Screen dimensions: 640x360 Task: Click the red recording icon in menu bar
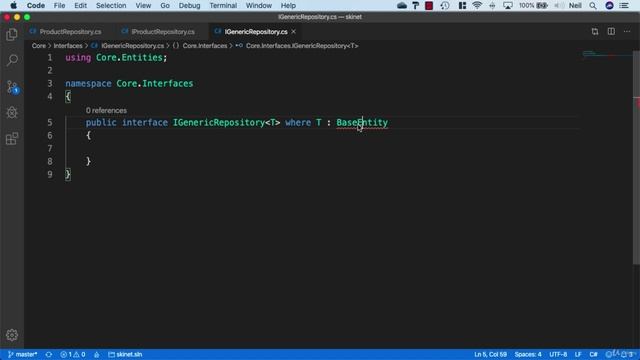(429, 5)
